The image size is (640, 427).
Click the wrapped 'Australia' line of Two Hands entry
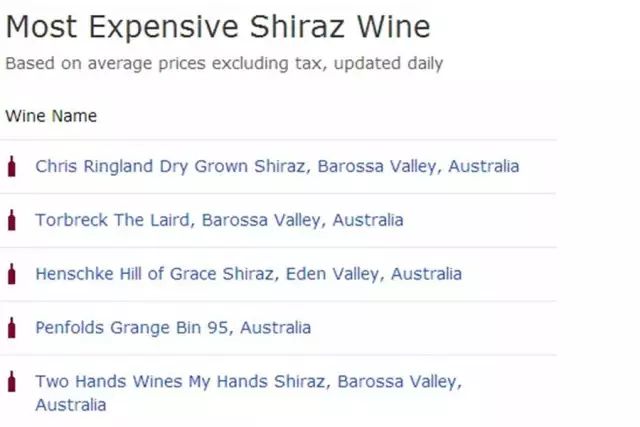click(70, 405)
